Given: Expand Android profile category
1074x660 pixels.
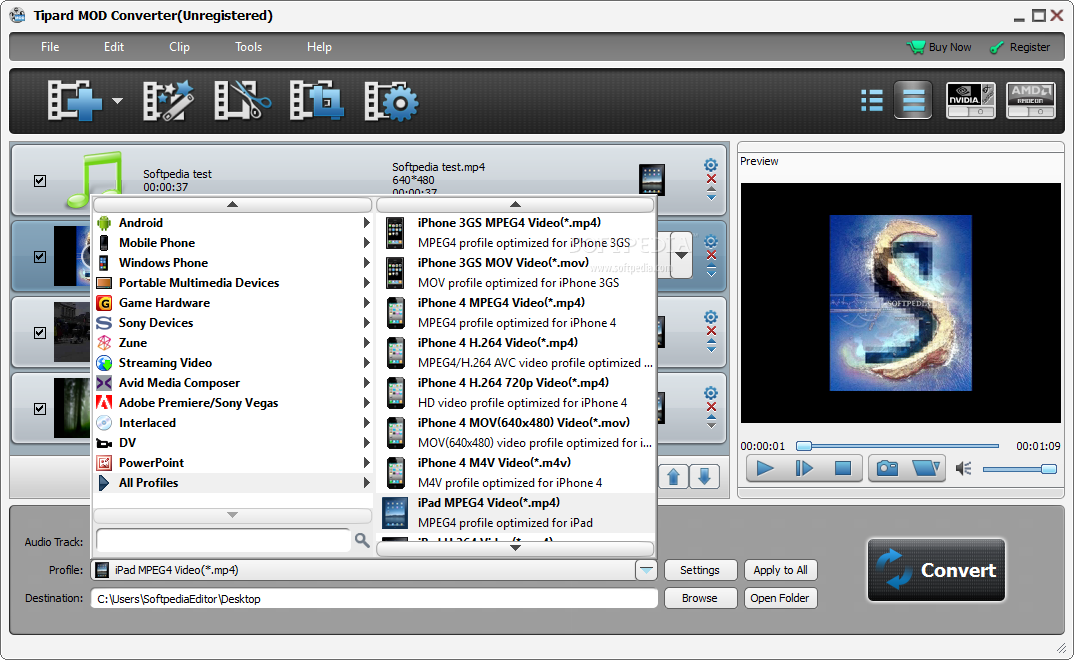Looking at the screenshot, I should tap(233, 223).
